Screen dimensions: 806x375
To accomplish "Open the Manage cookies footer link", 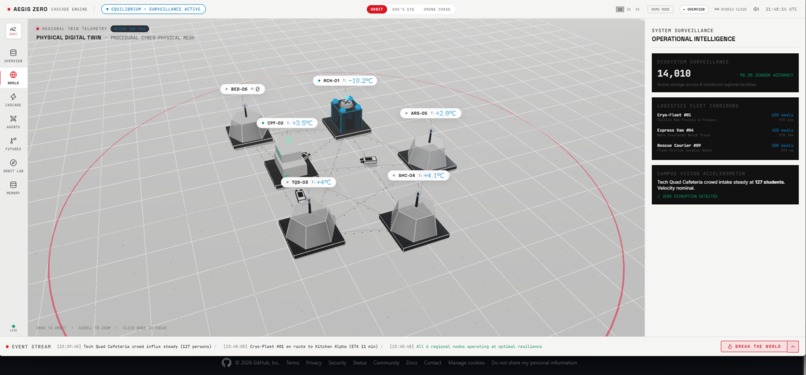I will [466, 363].
